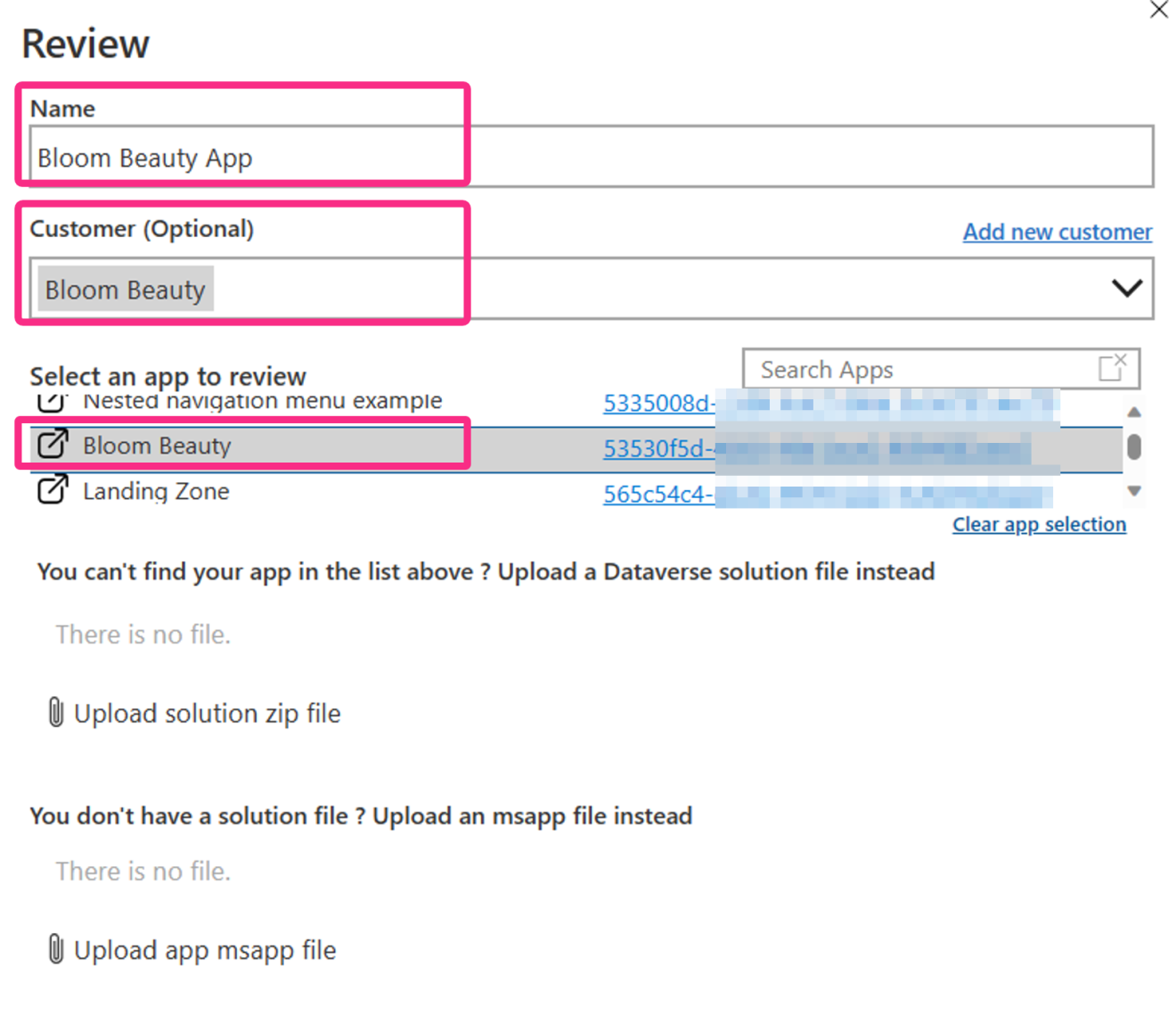Click the Add new customer link
1176x1032 pixels.
[1057, 232]
